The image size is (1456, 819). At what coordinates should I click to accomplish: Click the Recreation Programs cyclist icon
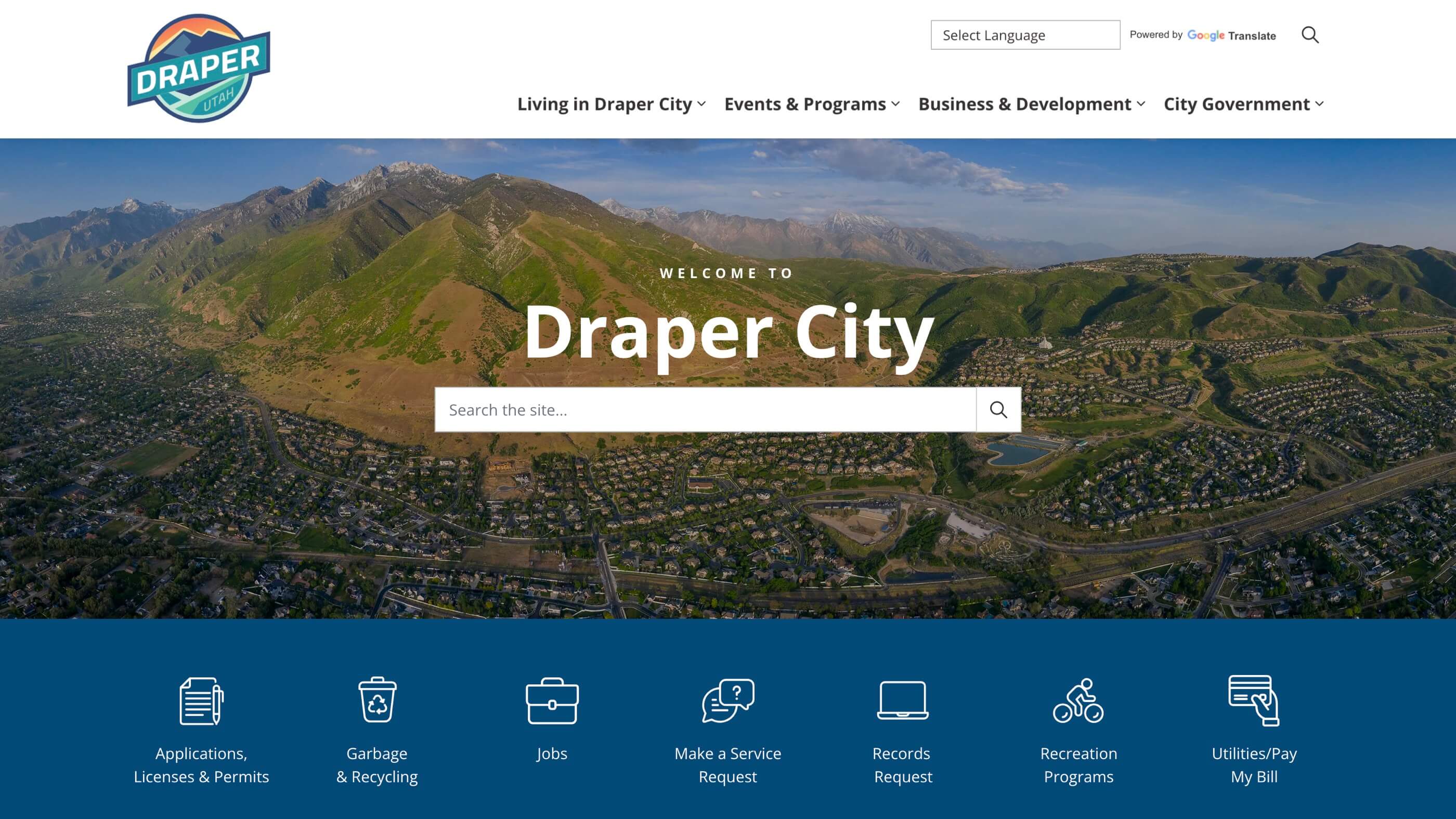(x=1078, y=701)
